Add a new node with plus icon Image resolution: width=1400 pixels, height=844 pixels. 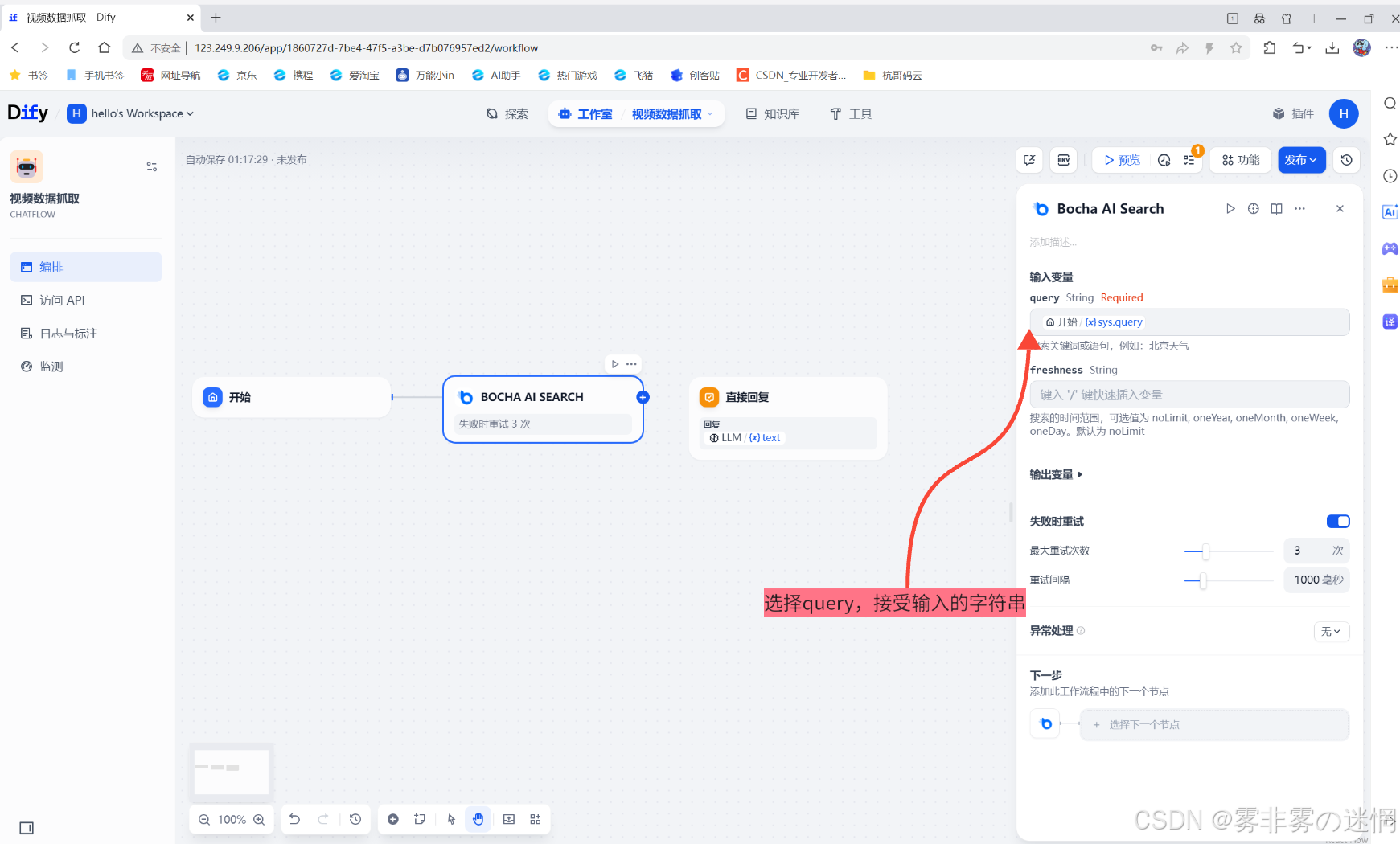pyautogui.click(x=393, y=819)
